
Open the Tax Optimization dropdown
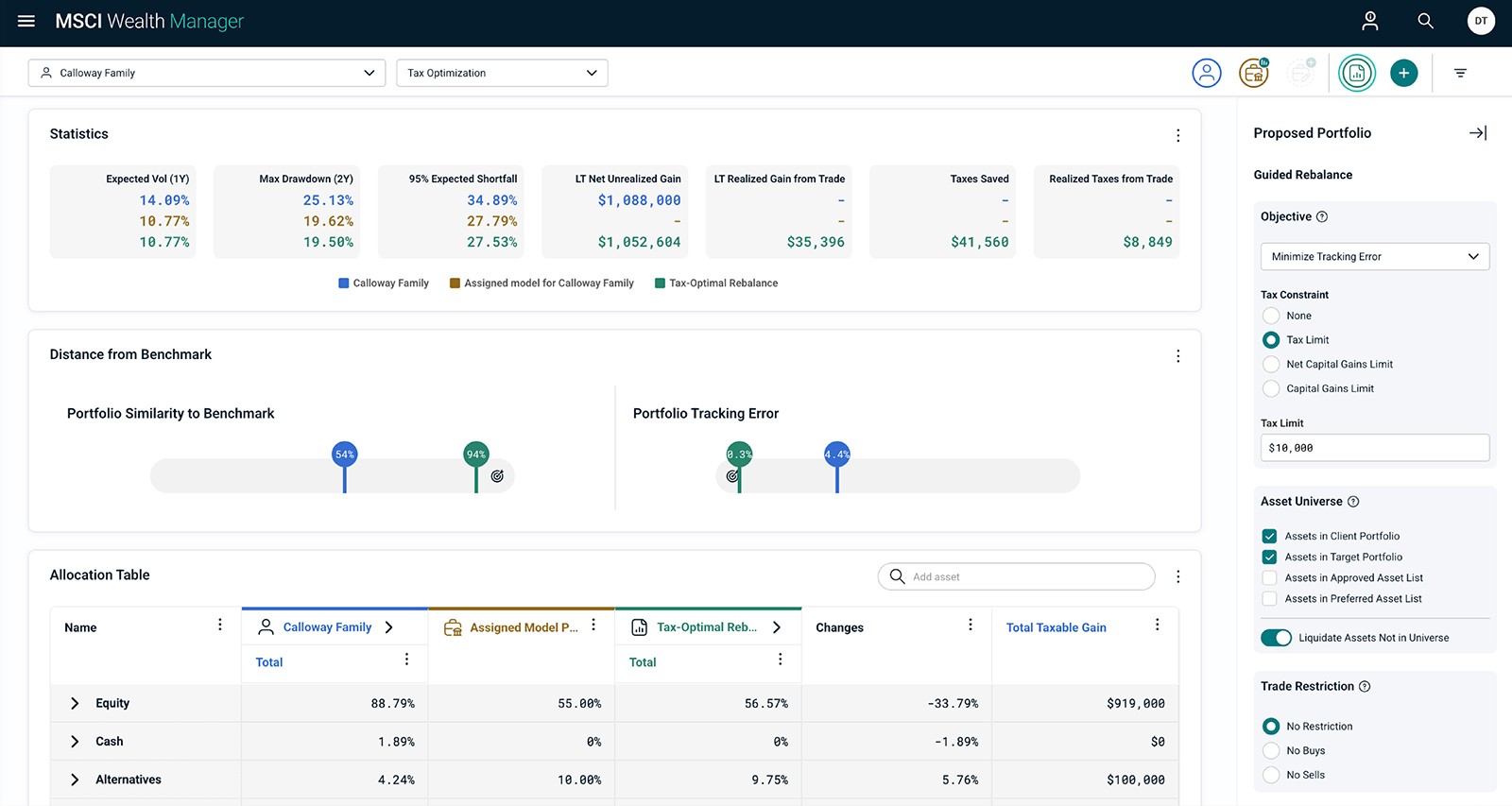[502, 73]
